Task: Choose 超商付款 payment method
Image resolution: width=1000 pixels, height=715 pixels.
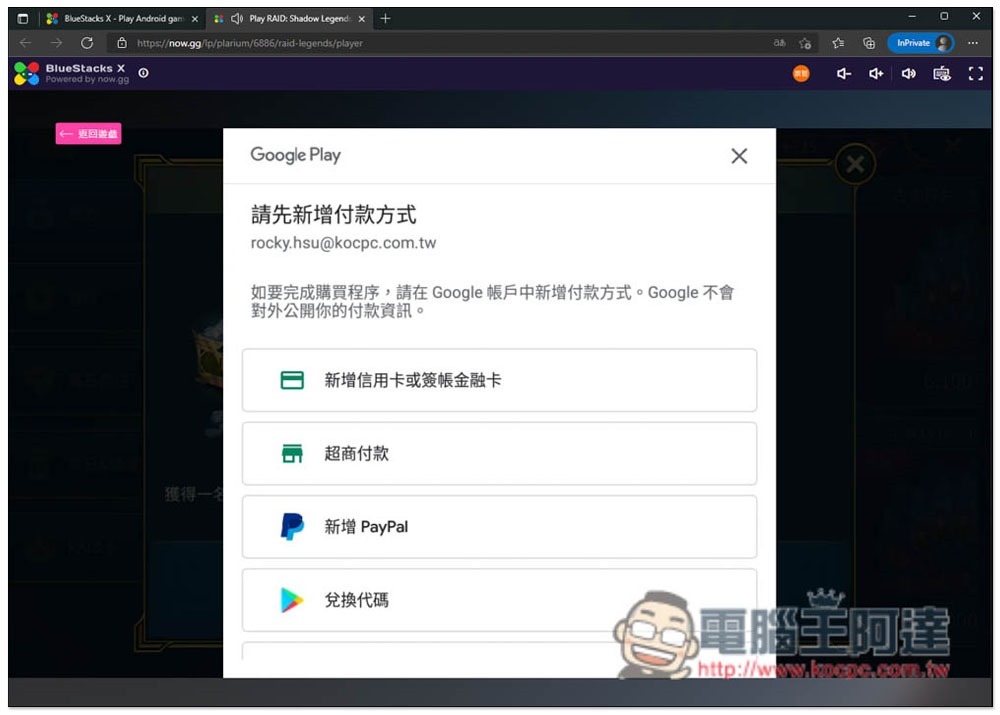Action: (x=499, y=453)
